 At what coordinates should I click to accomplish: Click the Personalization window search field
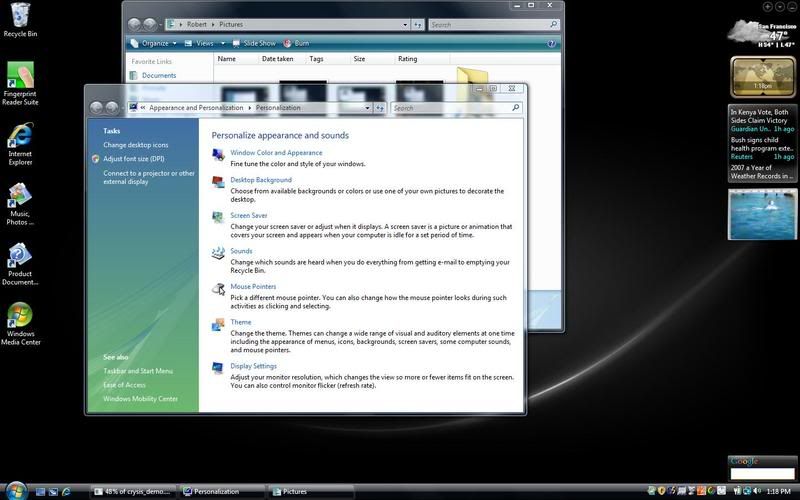coord(457,108)
